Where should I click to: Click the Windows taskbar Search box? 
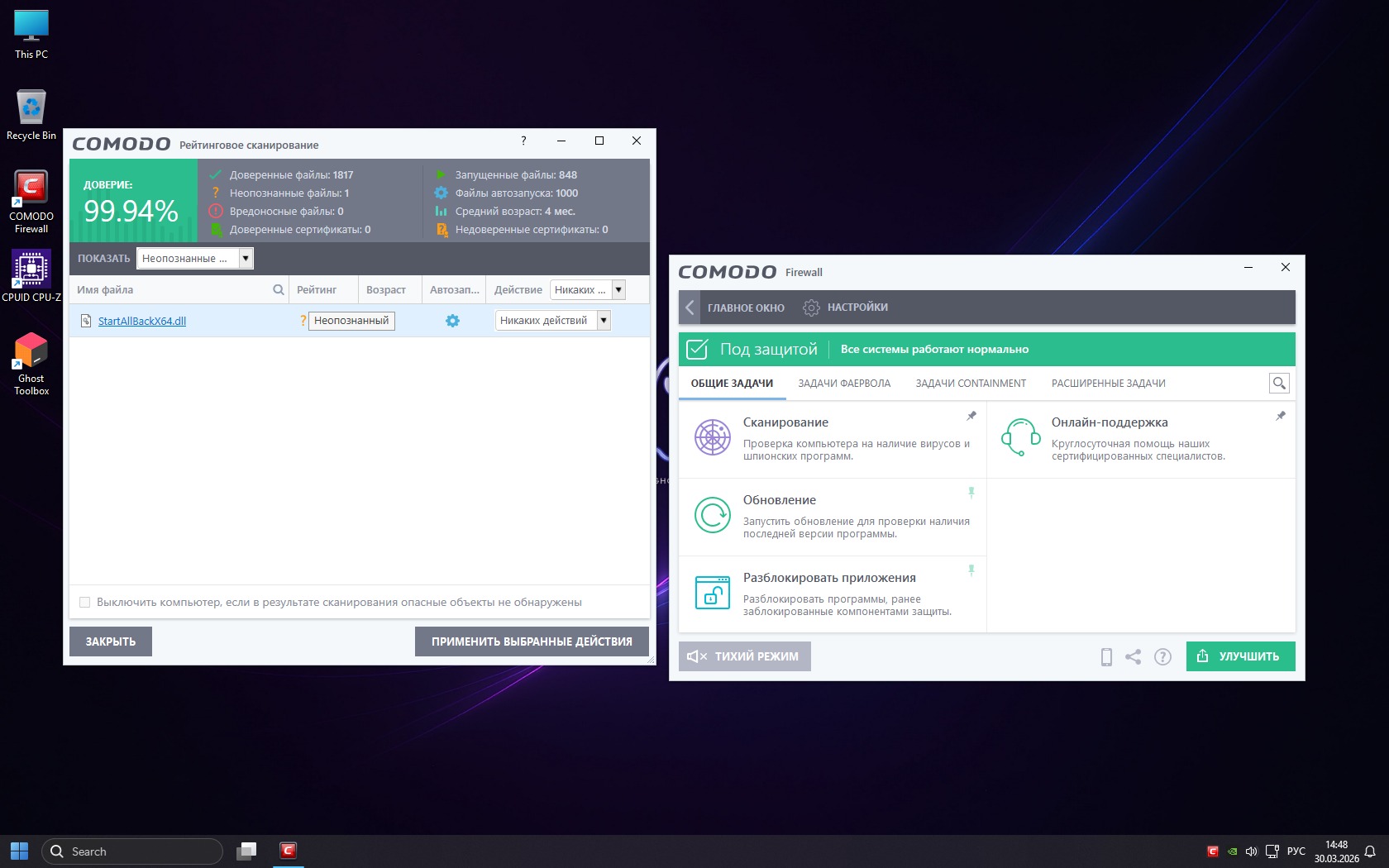point(132,851)
